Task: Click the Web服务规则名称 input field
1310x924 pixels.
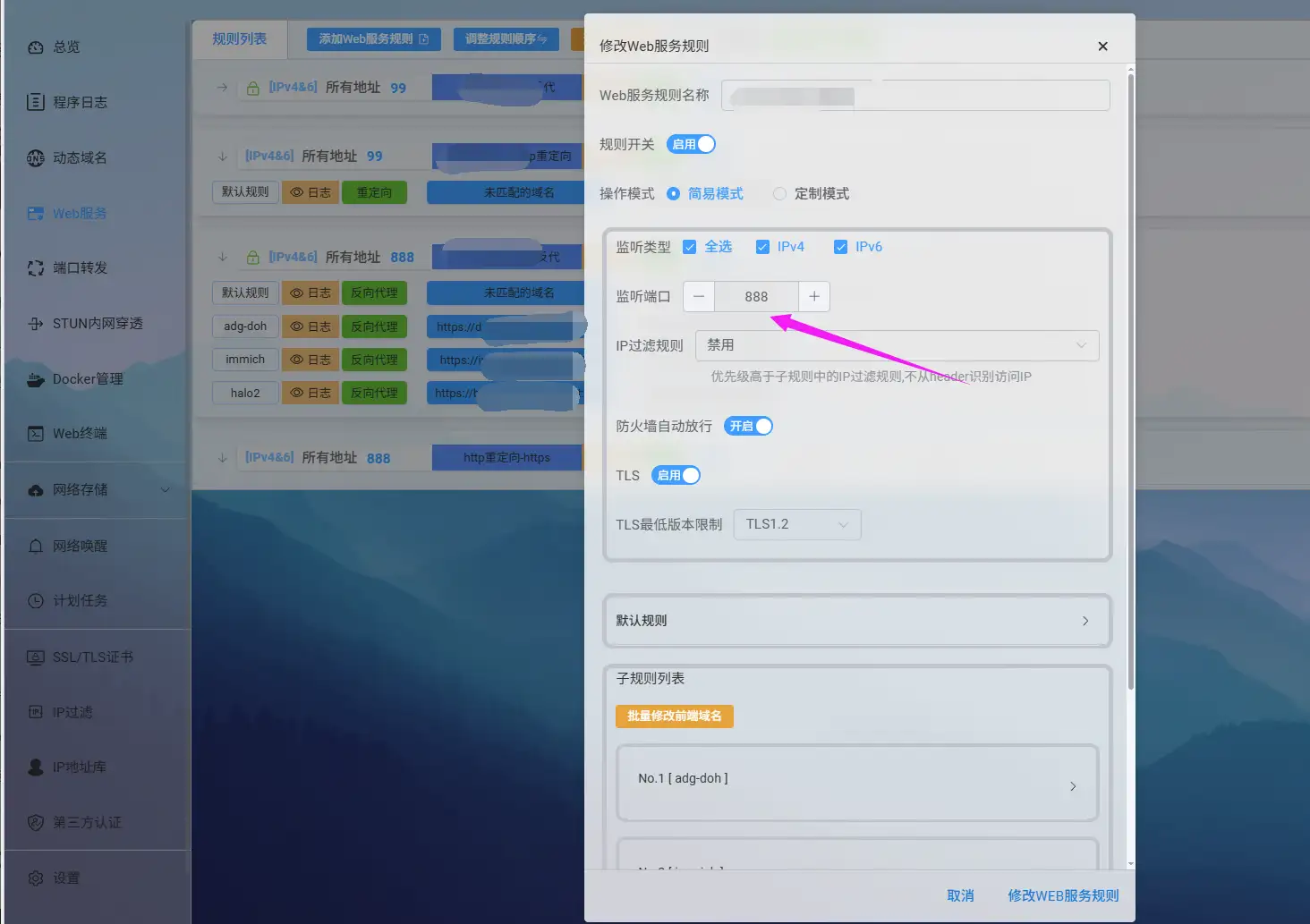Action: 914,95
